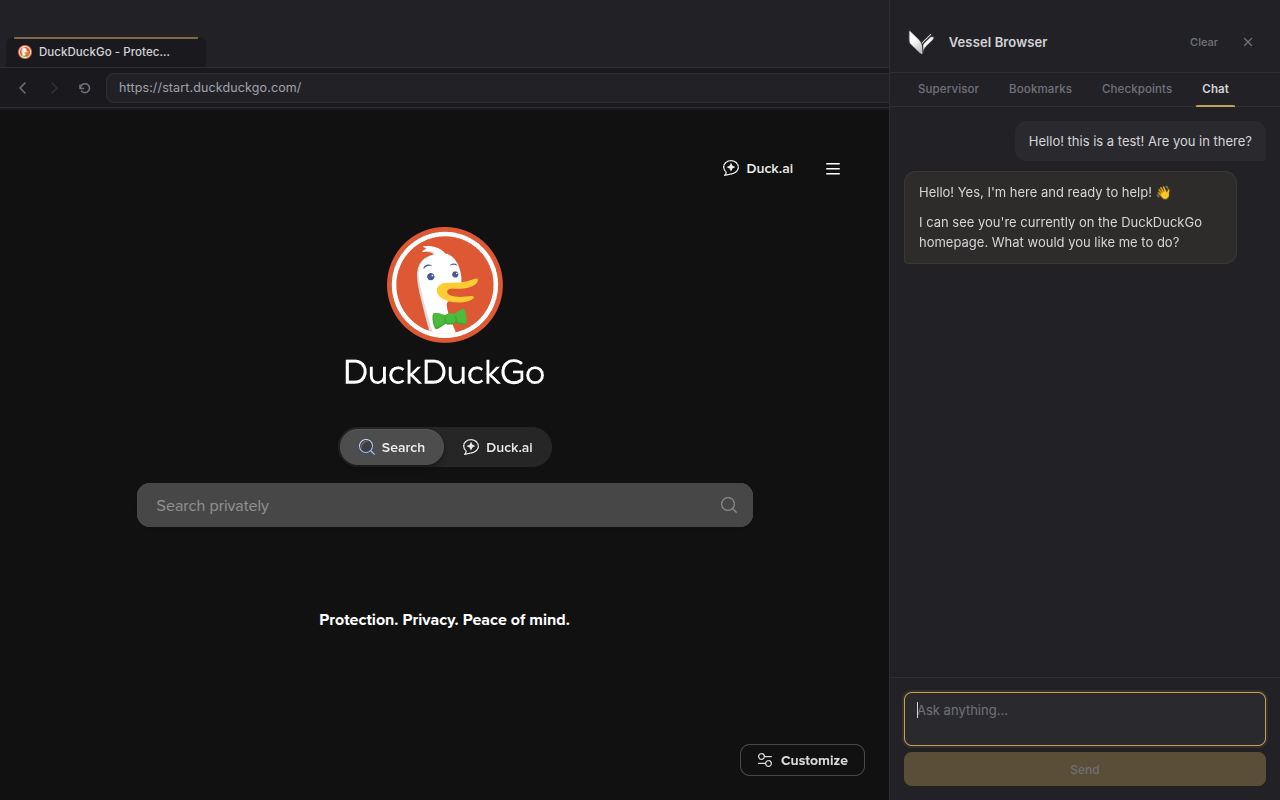Image resolution: width=1280 pixels, height=800 pixels.
Task: Navigate back using the browser back arrow
Action: point(22,87)
